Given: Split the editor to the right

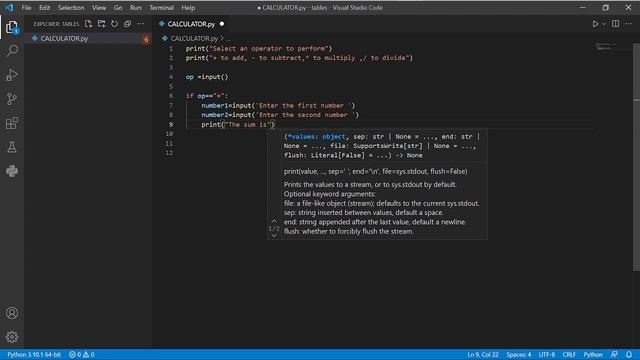Looking at the screenshot, I should point(616,24).
